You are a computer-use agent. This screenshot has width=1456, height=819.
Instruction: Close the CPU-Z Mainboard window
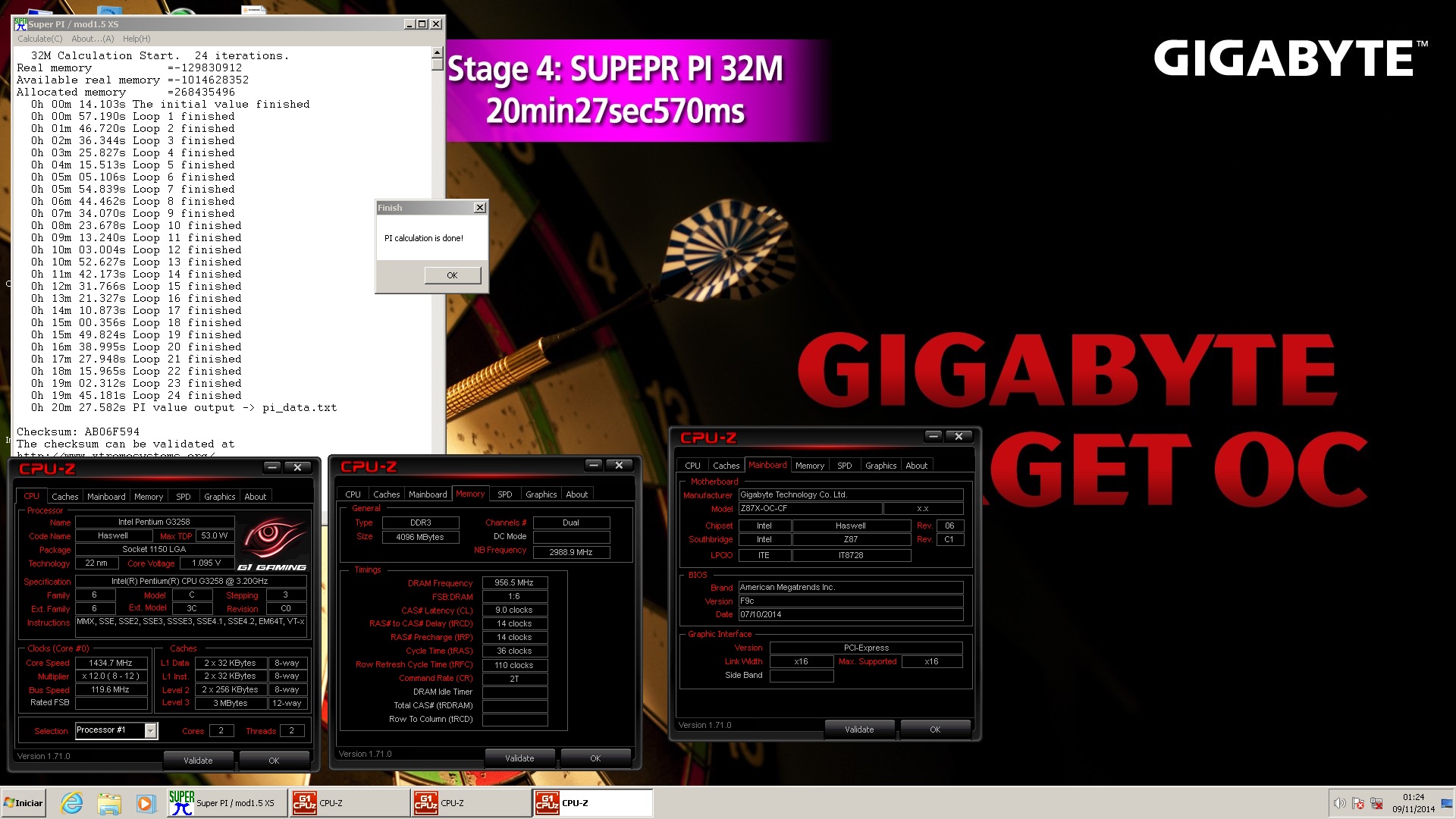point(959,436)
